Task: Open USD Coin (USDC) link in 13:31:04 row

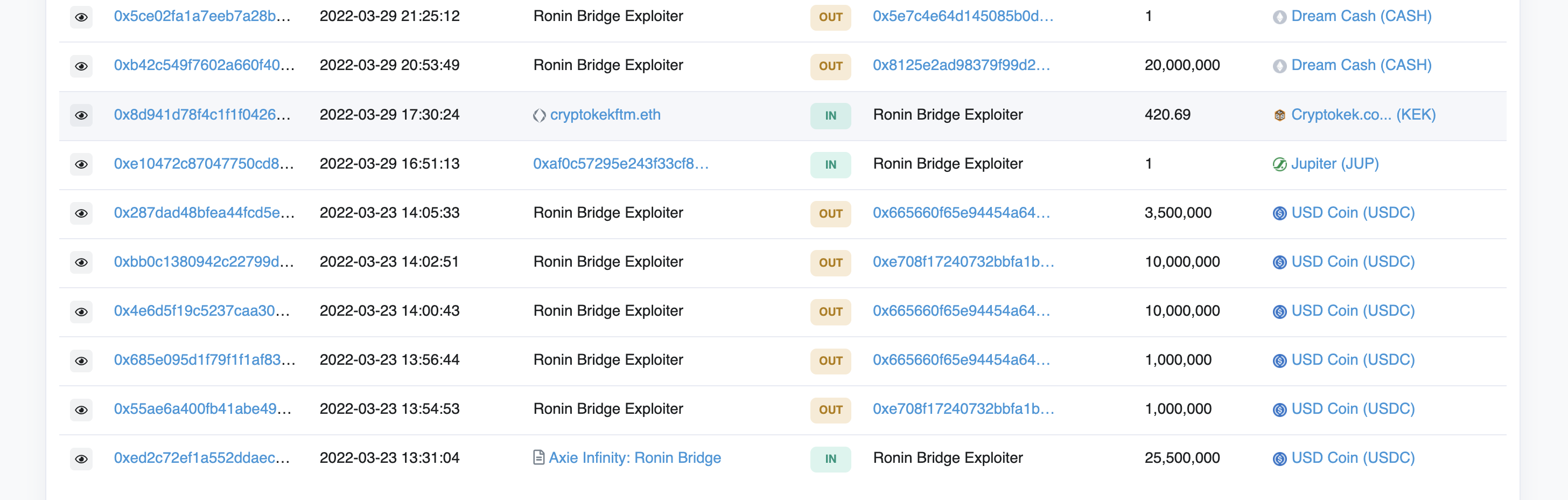Action: (x=1353, y=458)
